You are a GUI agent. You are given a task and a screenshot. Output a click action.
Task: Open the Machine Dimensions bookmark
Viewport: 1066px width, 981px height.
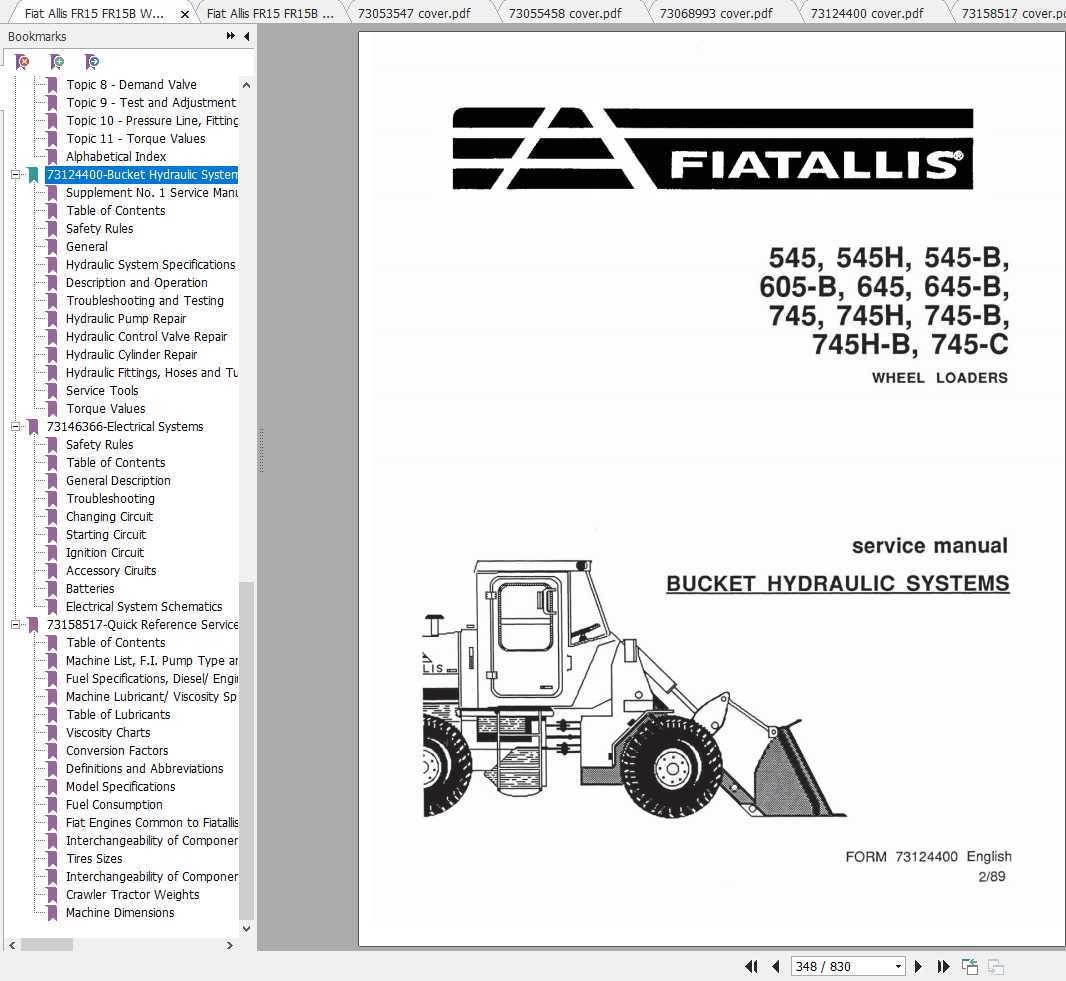120,913
